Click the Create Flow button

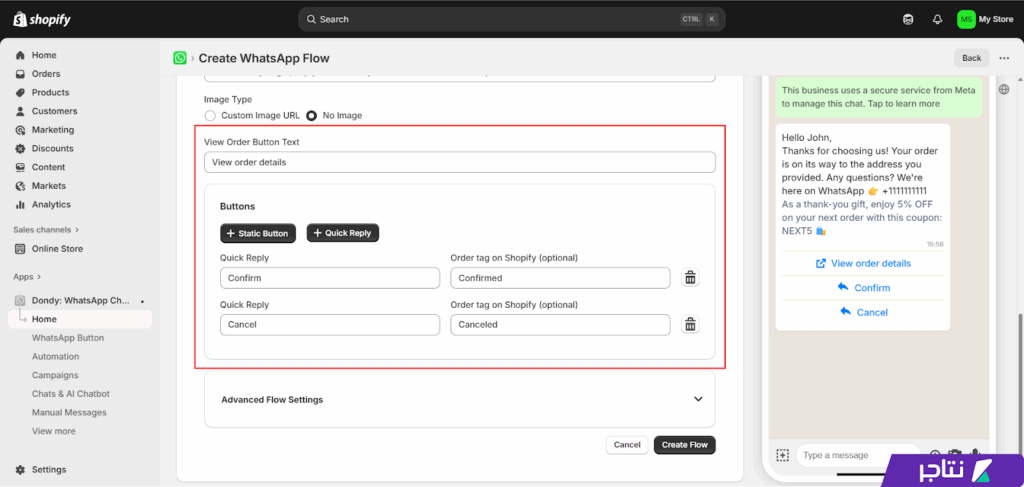click(x=684, y=445)
